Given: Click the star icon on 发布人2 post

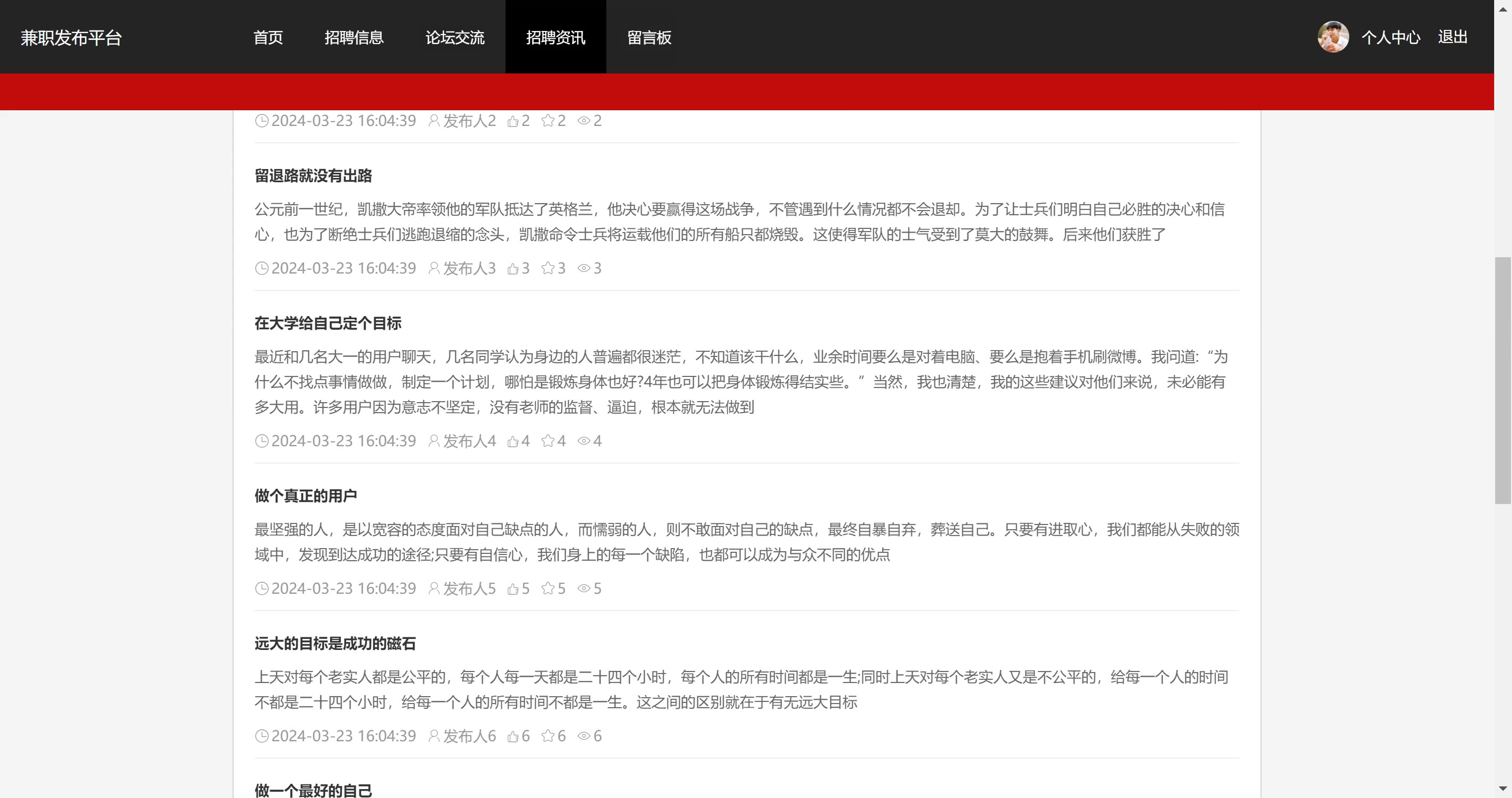Looking at the screenshot, I should click(x=548, y=121).
